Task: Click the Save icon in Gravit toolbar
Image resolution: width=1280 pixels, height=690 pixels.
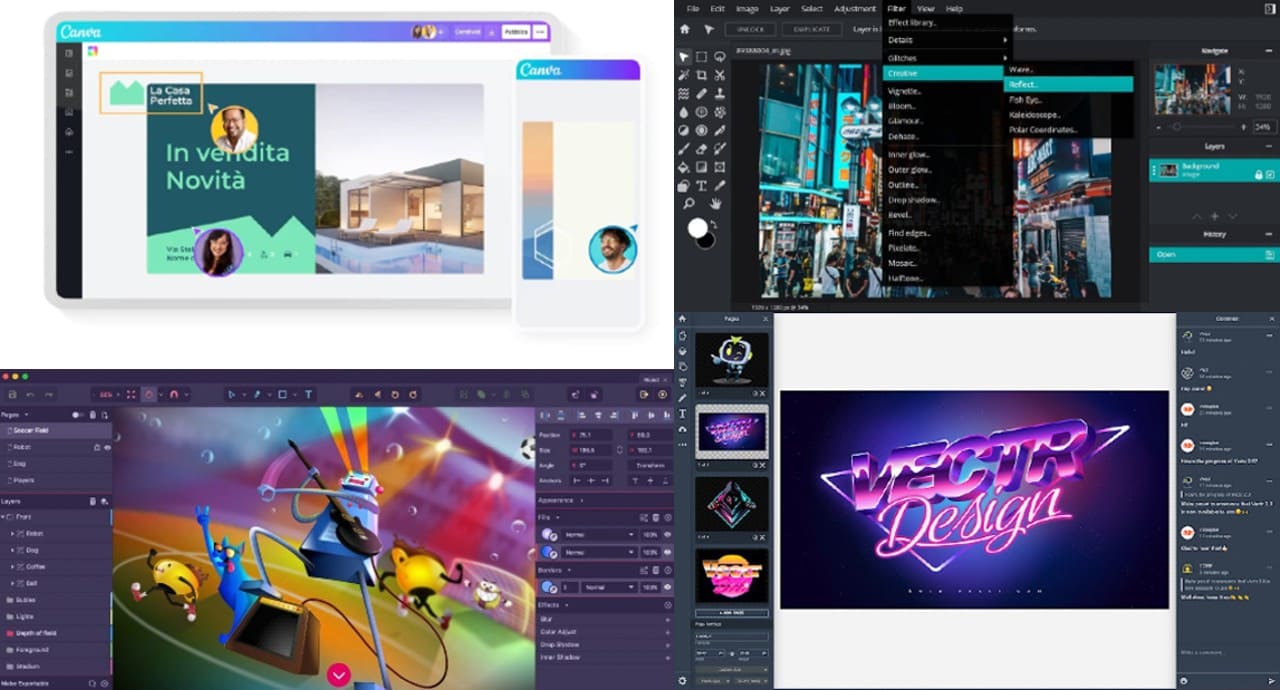Action: tap(12, 394)
